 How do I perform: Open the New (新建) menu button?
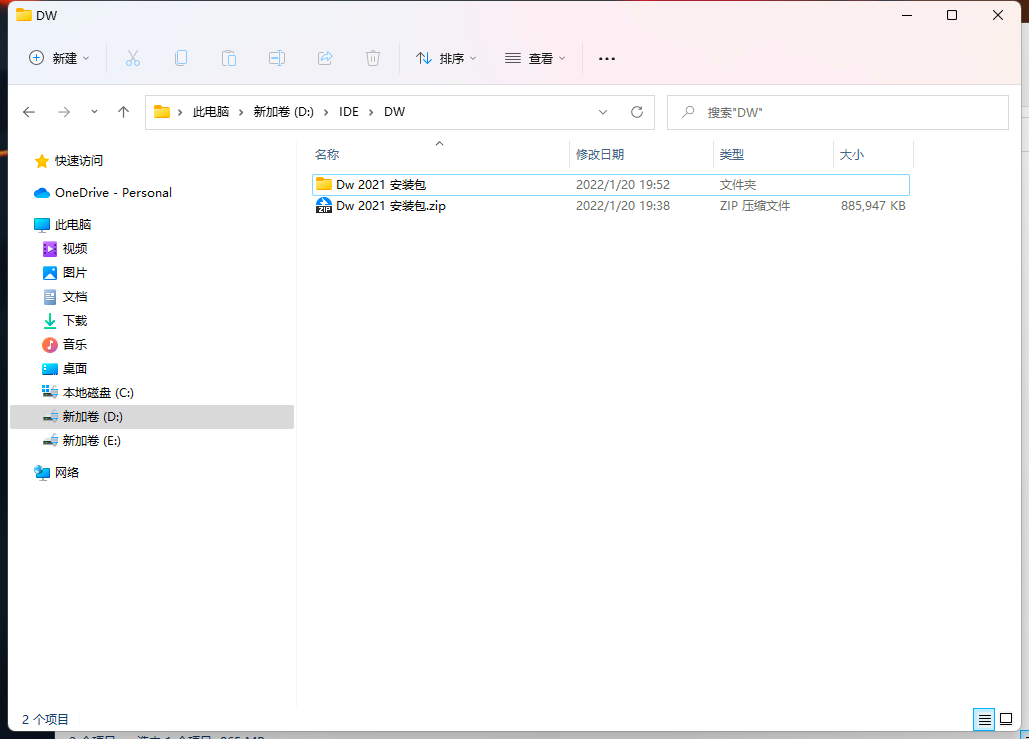(59, 58)
